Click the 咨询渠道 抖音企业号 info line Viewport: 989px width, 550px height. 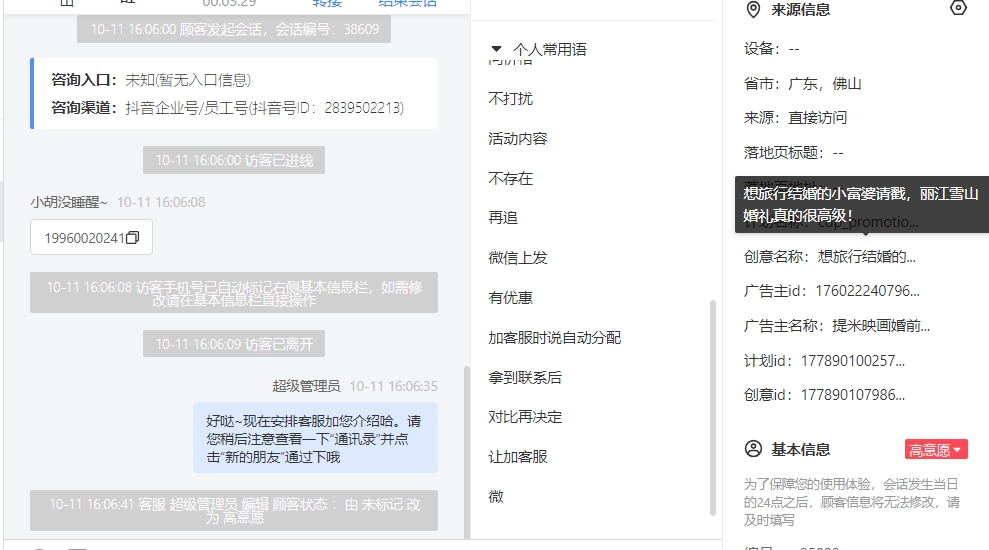click(x=227, y=108)
